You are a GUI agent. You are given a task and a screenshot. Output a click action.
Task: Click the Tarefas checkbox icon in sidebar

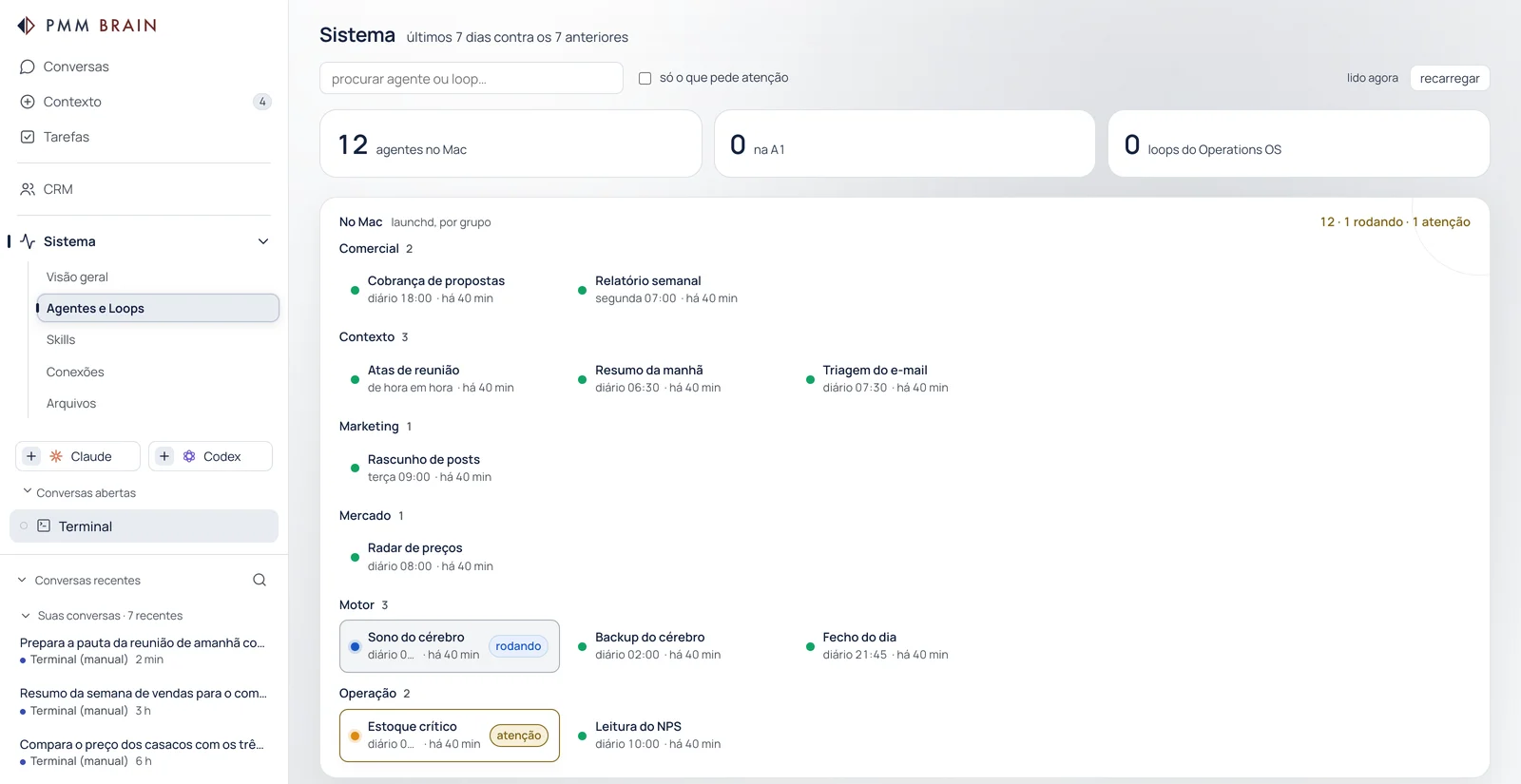tap(28, 137)
